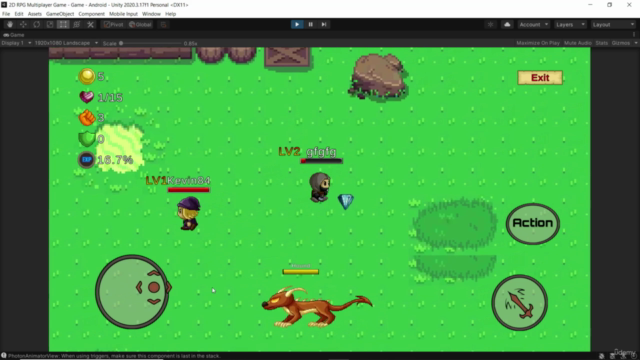Click the virtual joystick knob
640x360 pixels.
[x=153, y=287]
